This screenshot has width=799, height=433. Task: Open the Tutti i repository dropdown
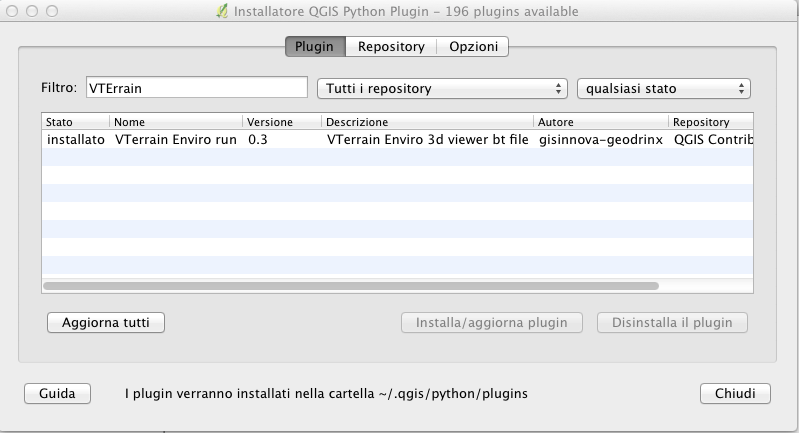(x=441, y=89)
